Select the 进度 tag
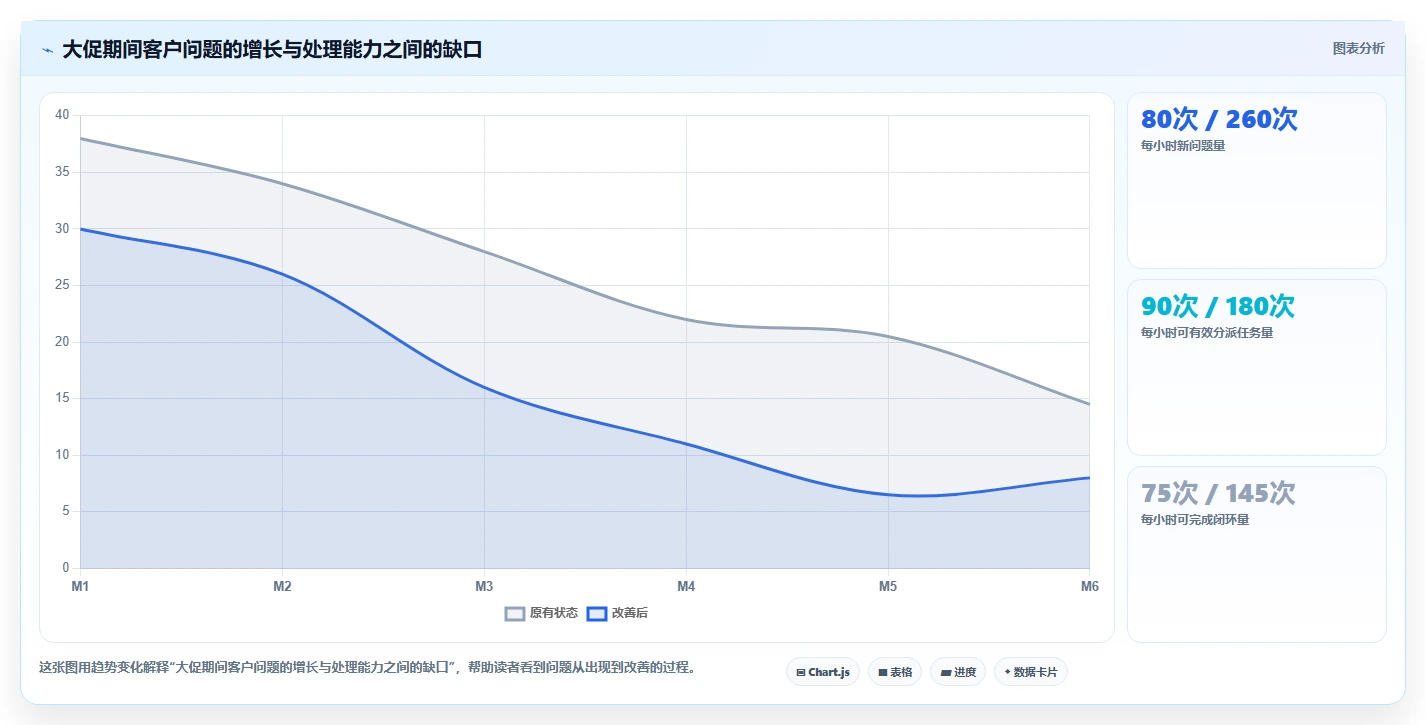Screen dimensions: 1426x725 [x=958, y=672]
